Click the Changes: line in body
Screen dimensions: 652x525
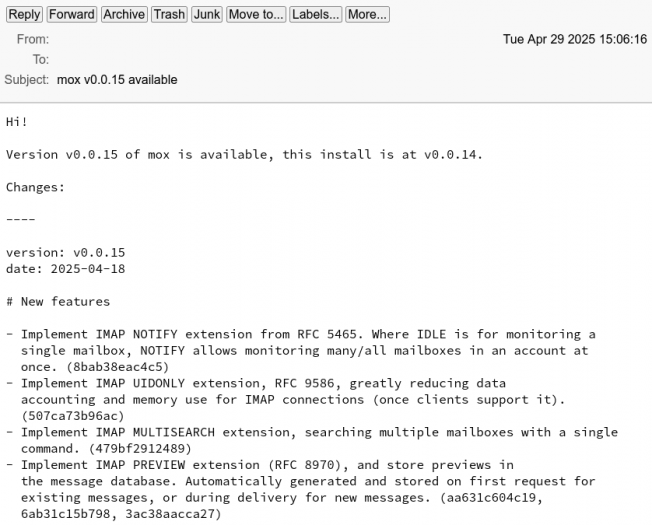[35, 187]
